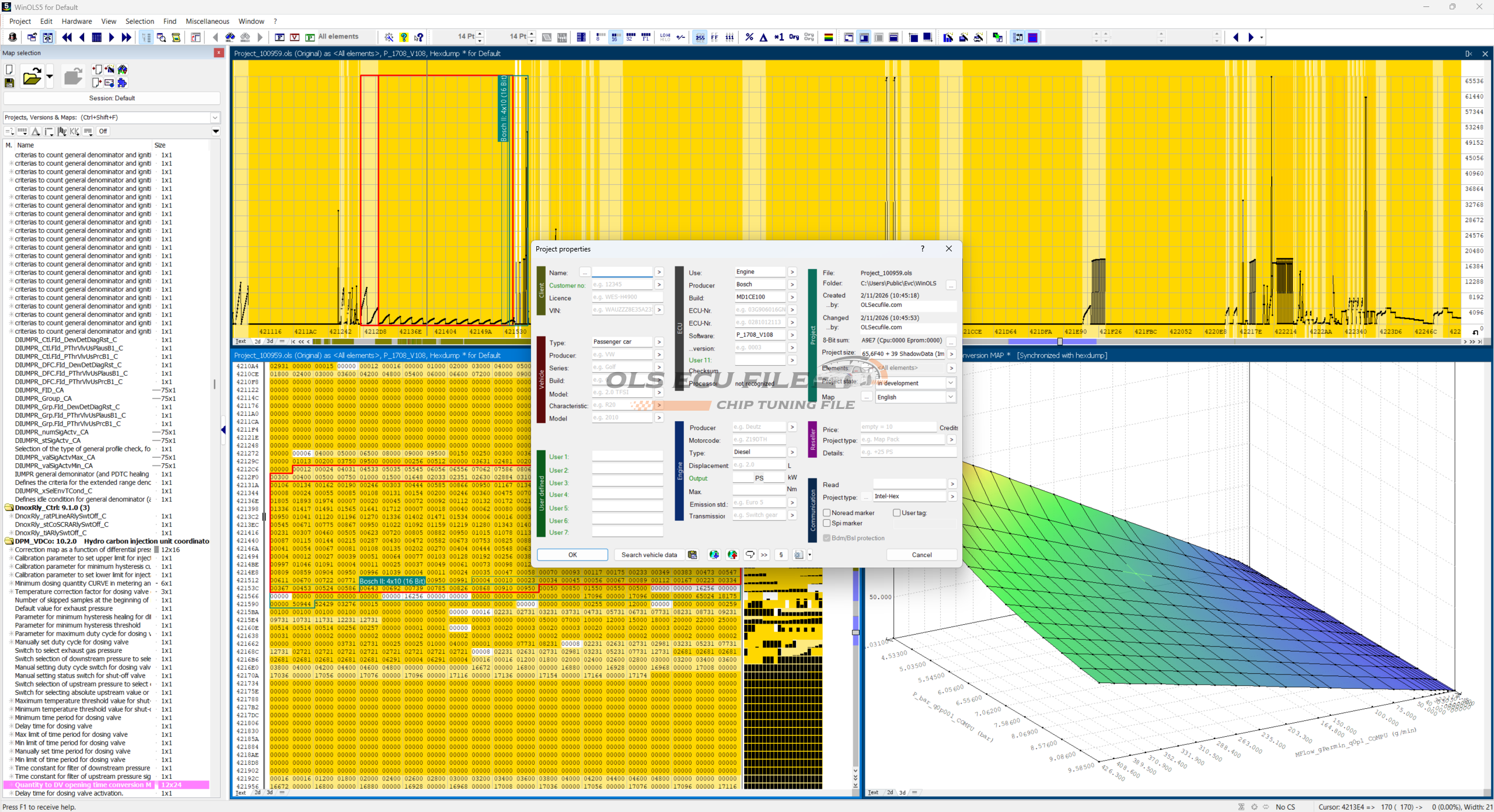Open the Miscellaneous menu

(207, 21)
